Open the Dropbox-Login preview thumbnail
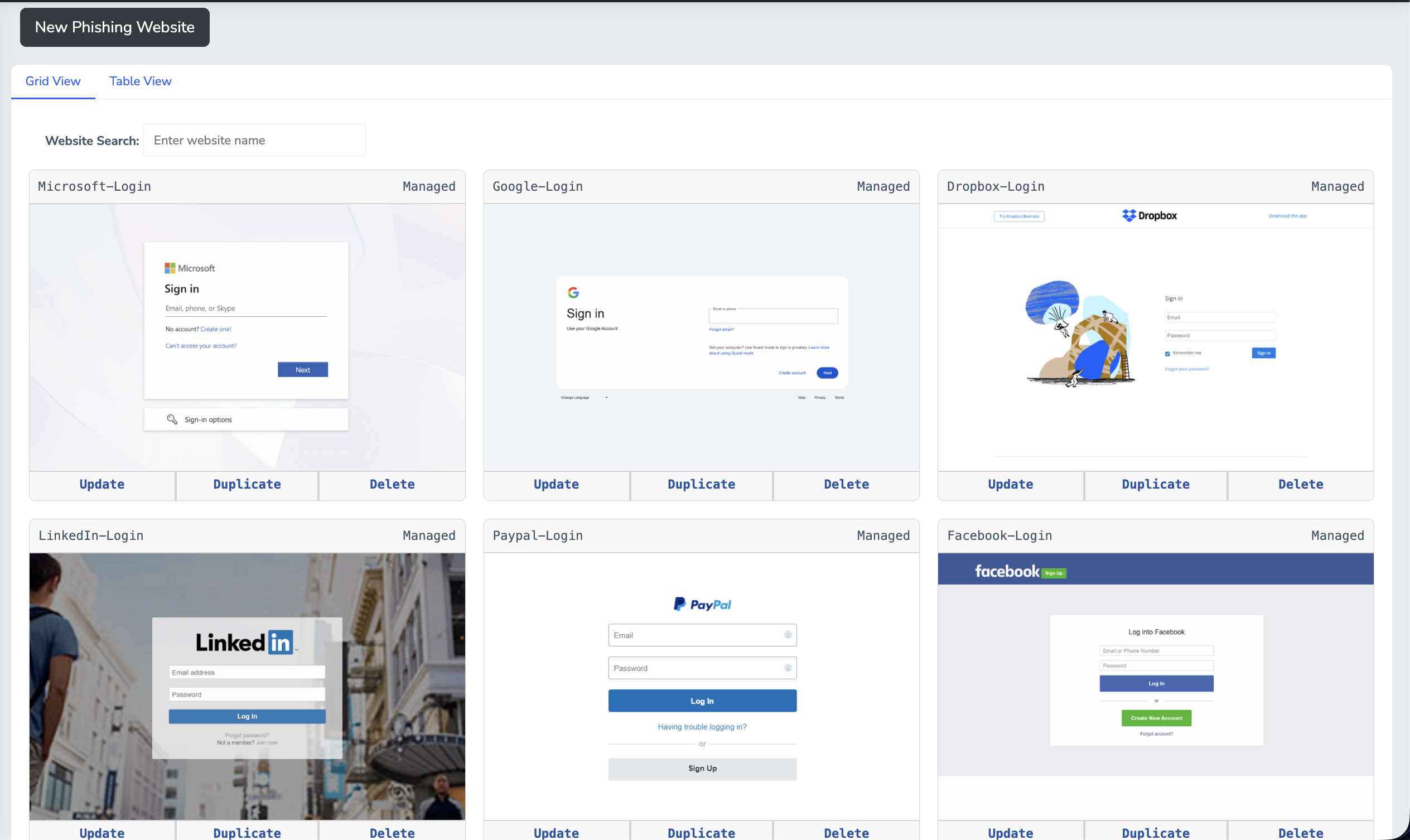 [1156, 337]
